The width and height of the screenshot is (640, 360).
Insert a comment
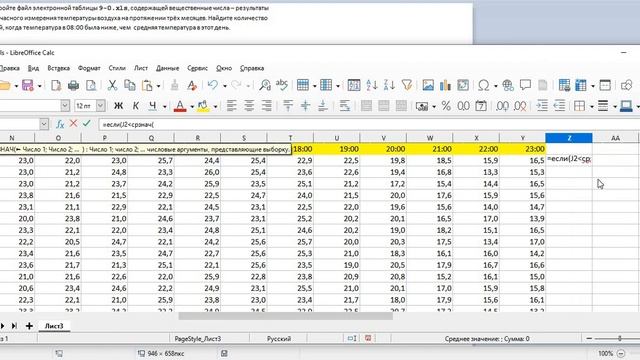point(525,85)
